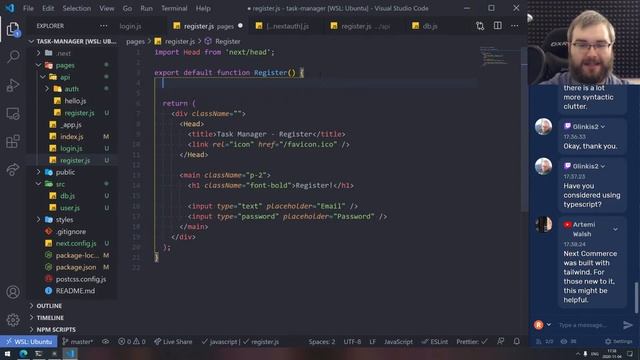Open the Edit menu
The image size is (640, 360).
[x=48, y=8]
